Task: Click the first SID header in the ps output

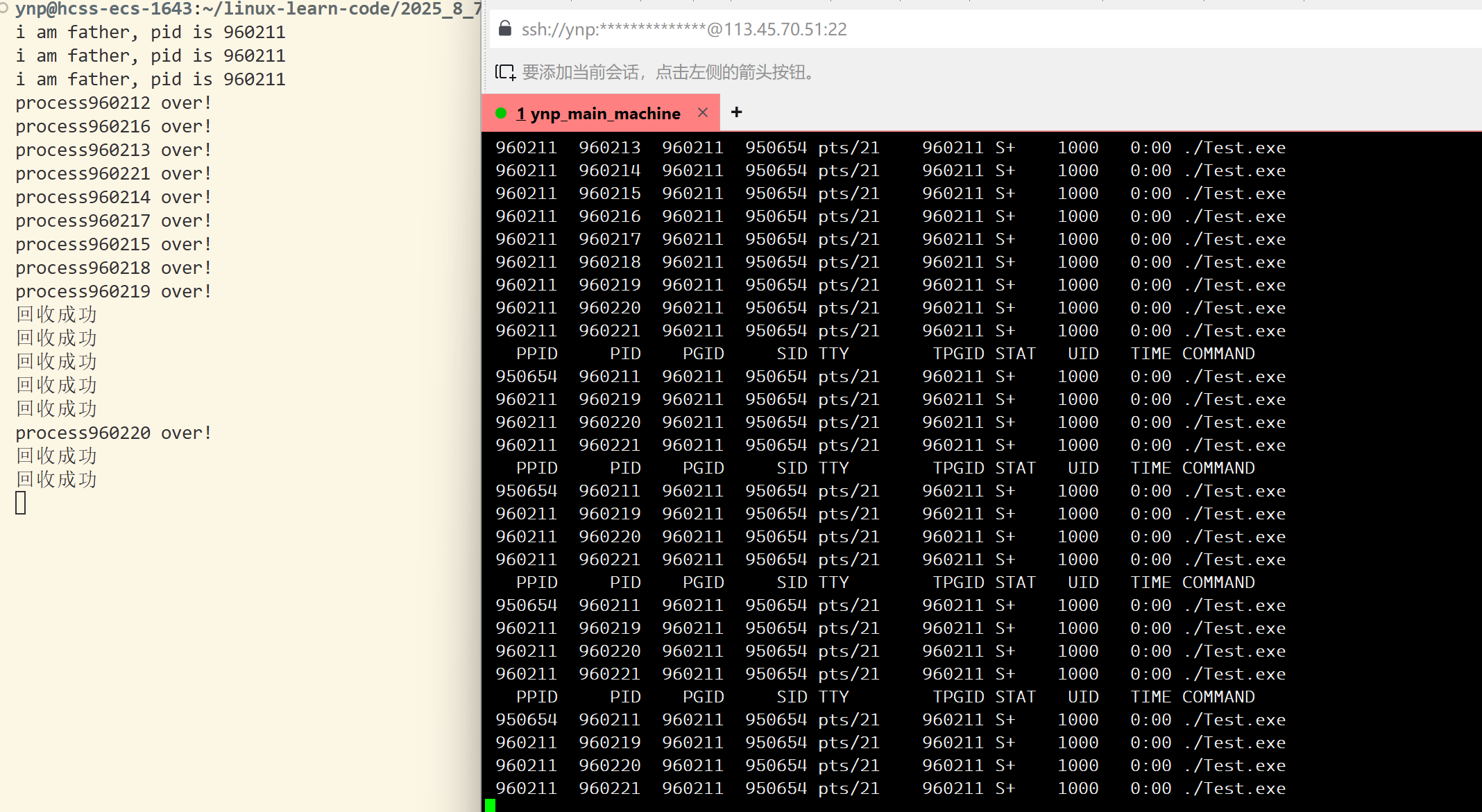Action: coord(792,354)
